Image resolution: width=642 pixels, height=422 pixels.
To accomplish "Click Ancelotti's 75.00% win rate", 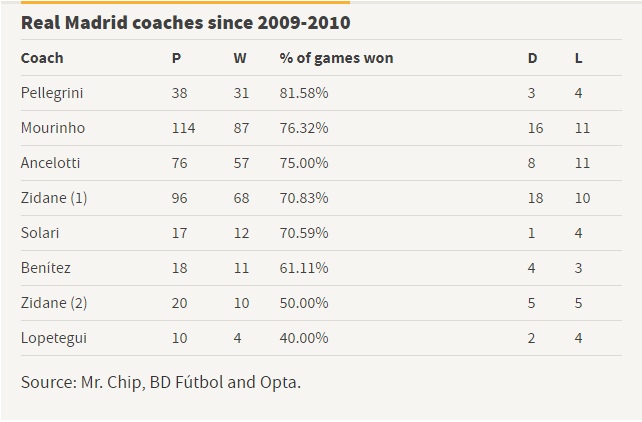I will (304, 163).
